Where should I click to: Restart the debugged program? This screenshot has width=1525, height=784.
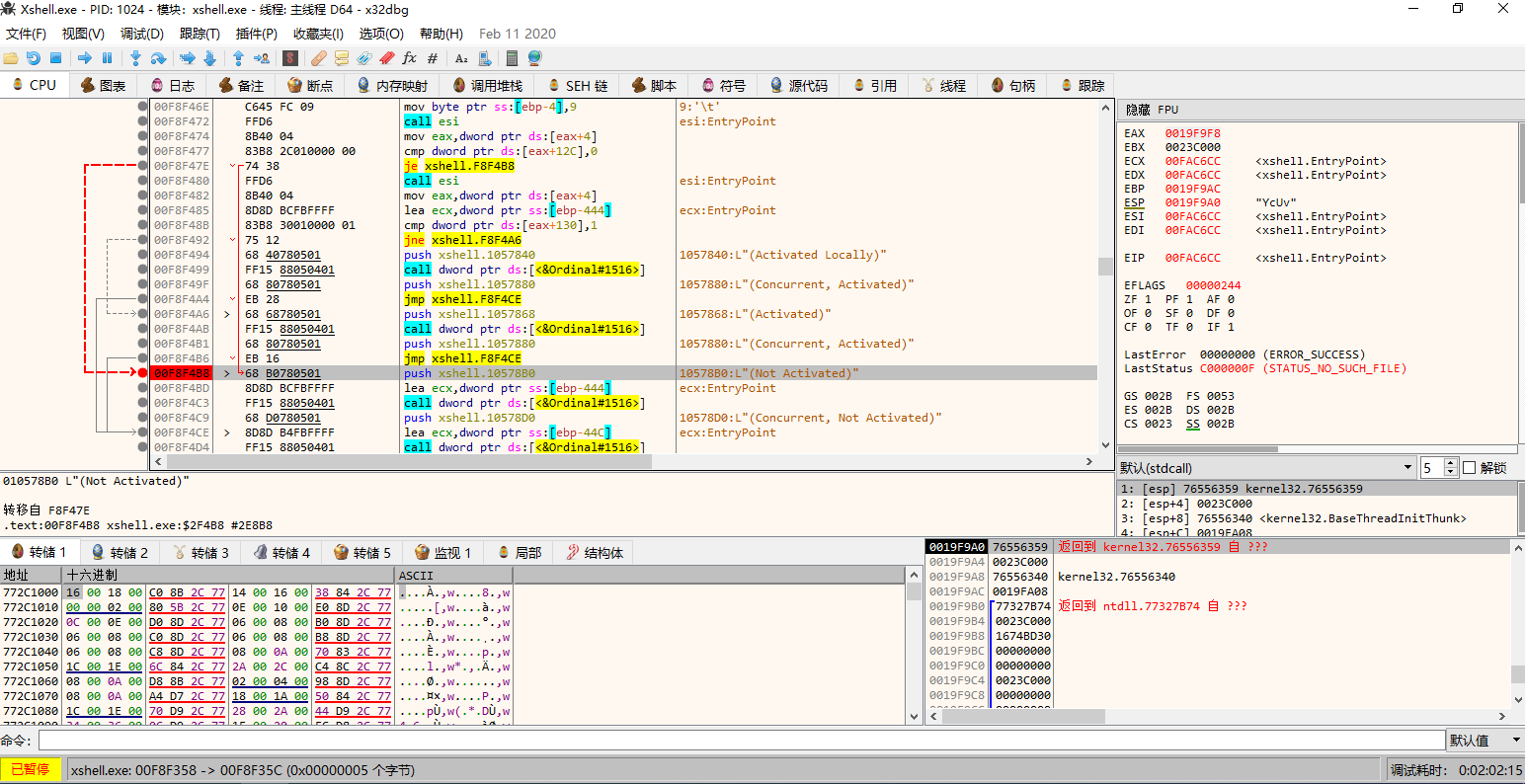(34, 58)
